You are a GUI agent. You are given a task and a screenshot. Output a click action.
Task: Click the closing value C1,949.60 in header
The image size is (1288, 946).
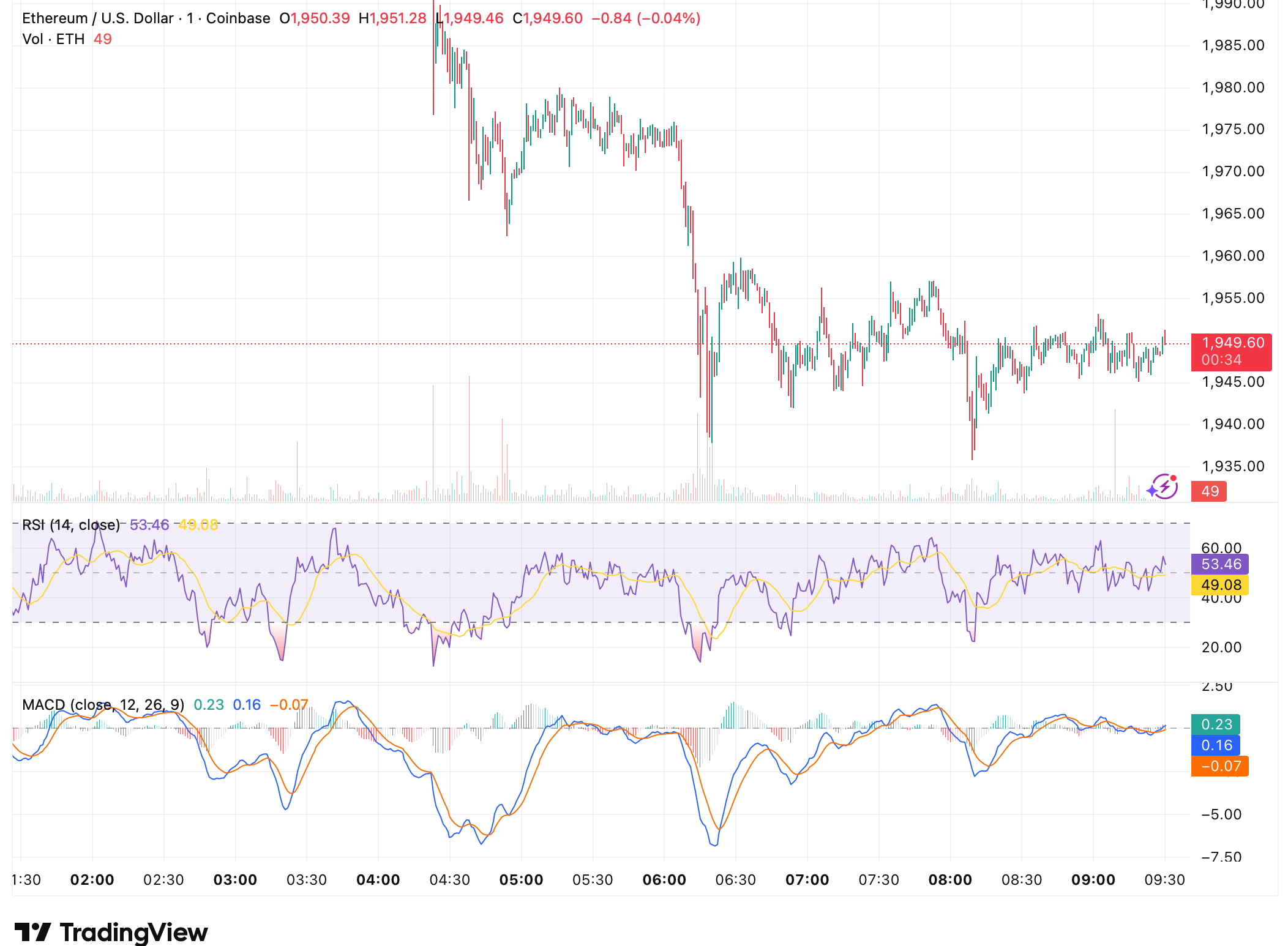coord(548,18)
